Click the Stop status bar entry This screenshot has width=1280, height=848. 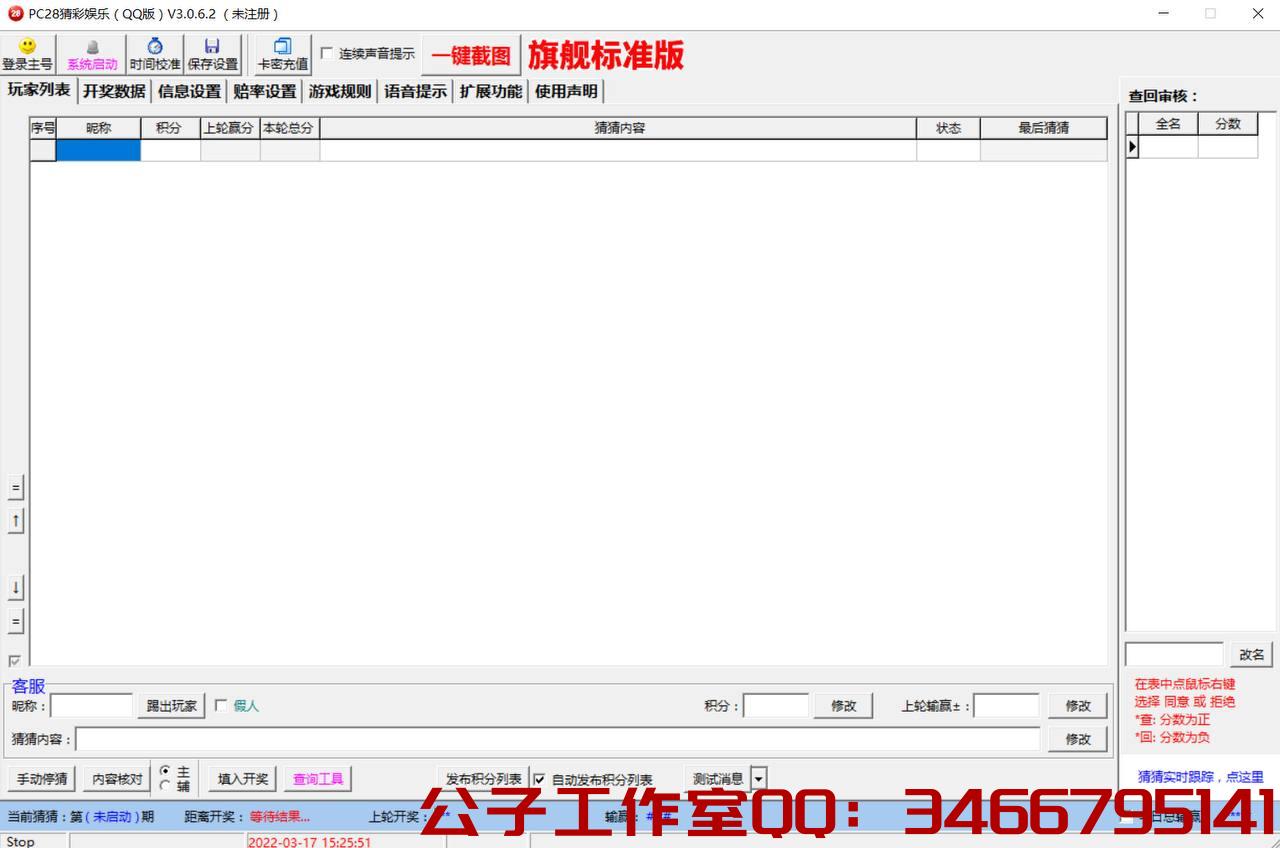coord(20,841)
